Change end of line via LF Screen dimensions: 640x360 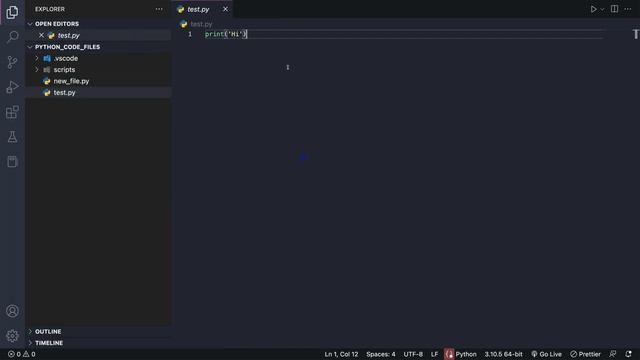point(434,354)
